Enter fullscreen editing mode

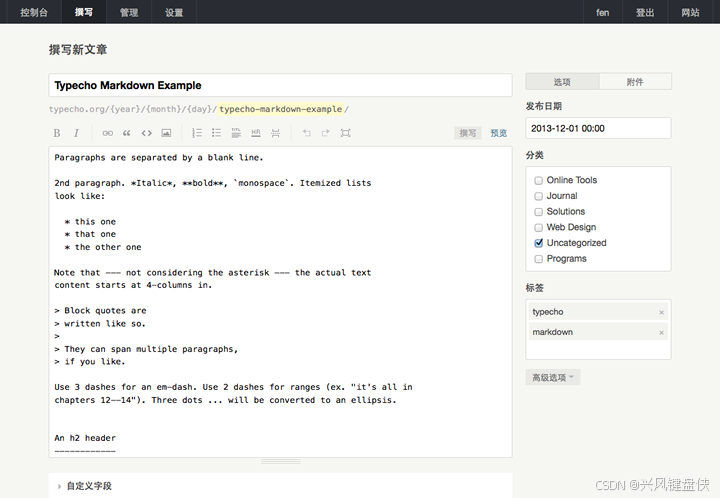345,133
